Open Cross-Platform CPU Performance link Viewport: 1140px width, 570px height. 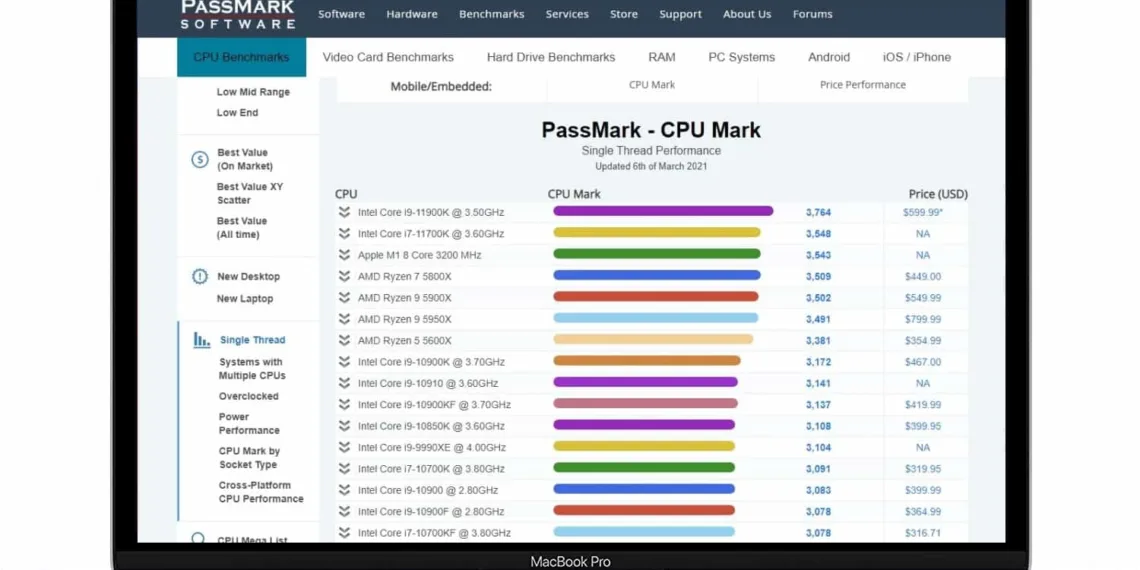[261, 491]
